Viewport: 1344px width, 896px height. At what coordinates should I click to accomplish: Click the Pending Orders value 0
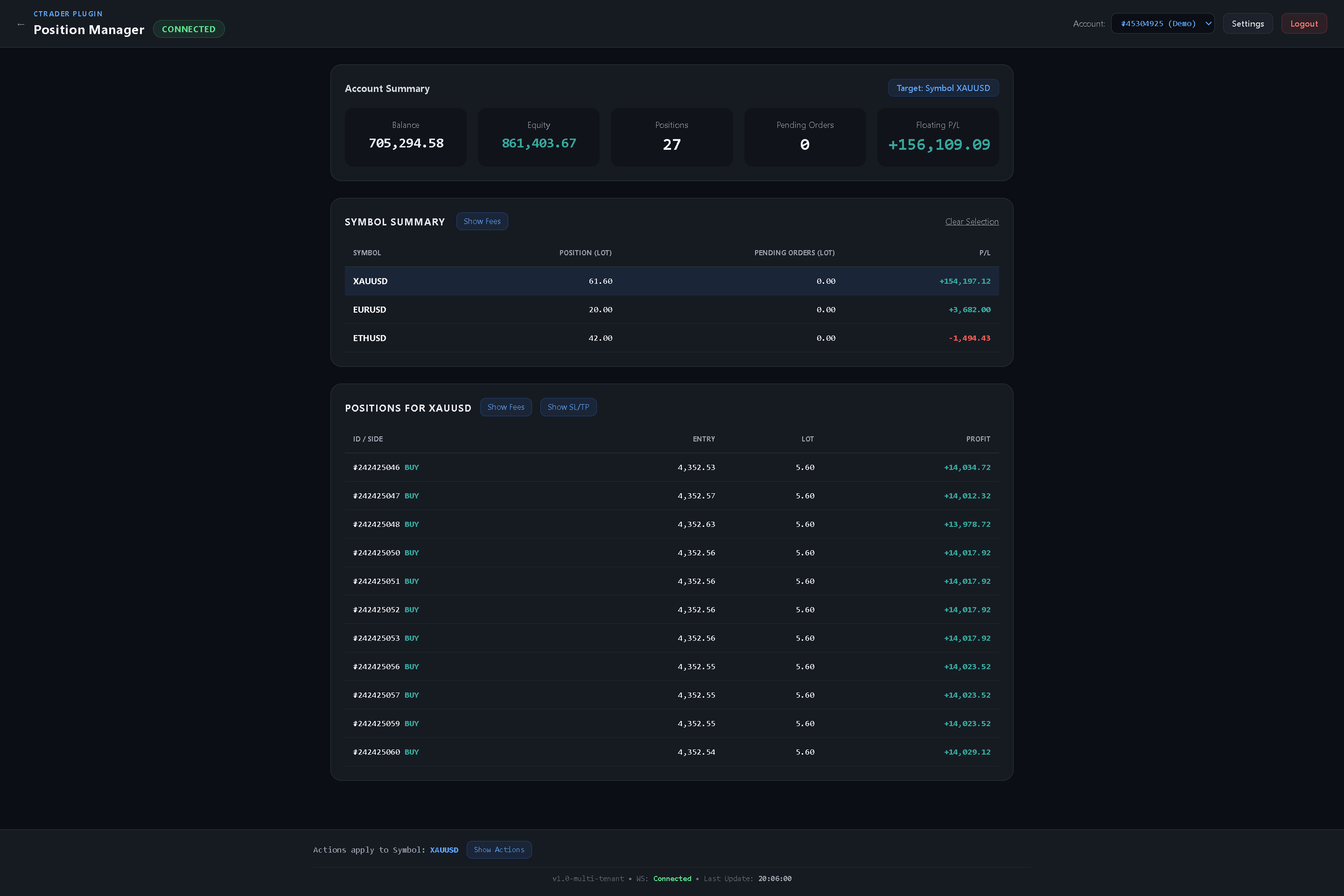click(805, 145)
